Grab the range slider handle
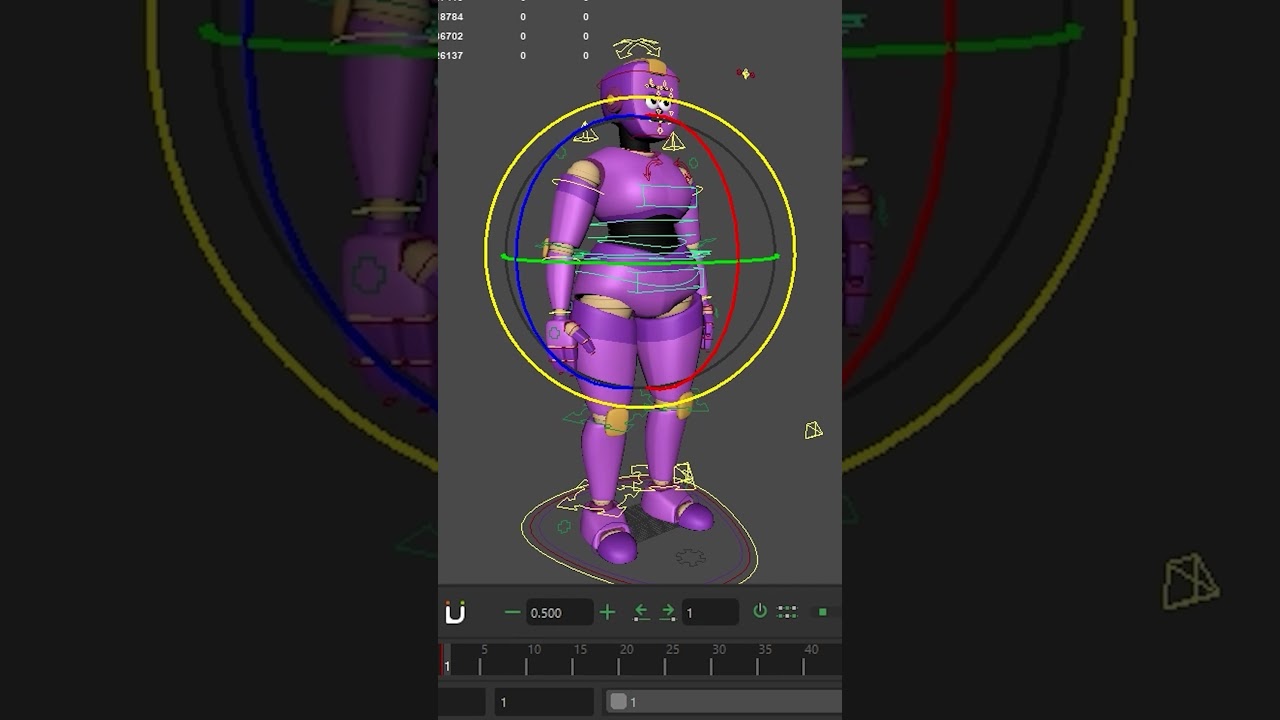 [619, 702]
